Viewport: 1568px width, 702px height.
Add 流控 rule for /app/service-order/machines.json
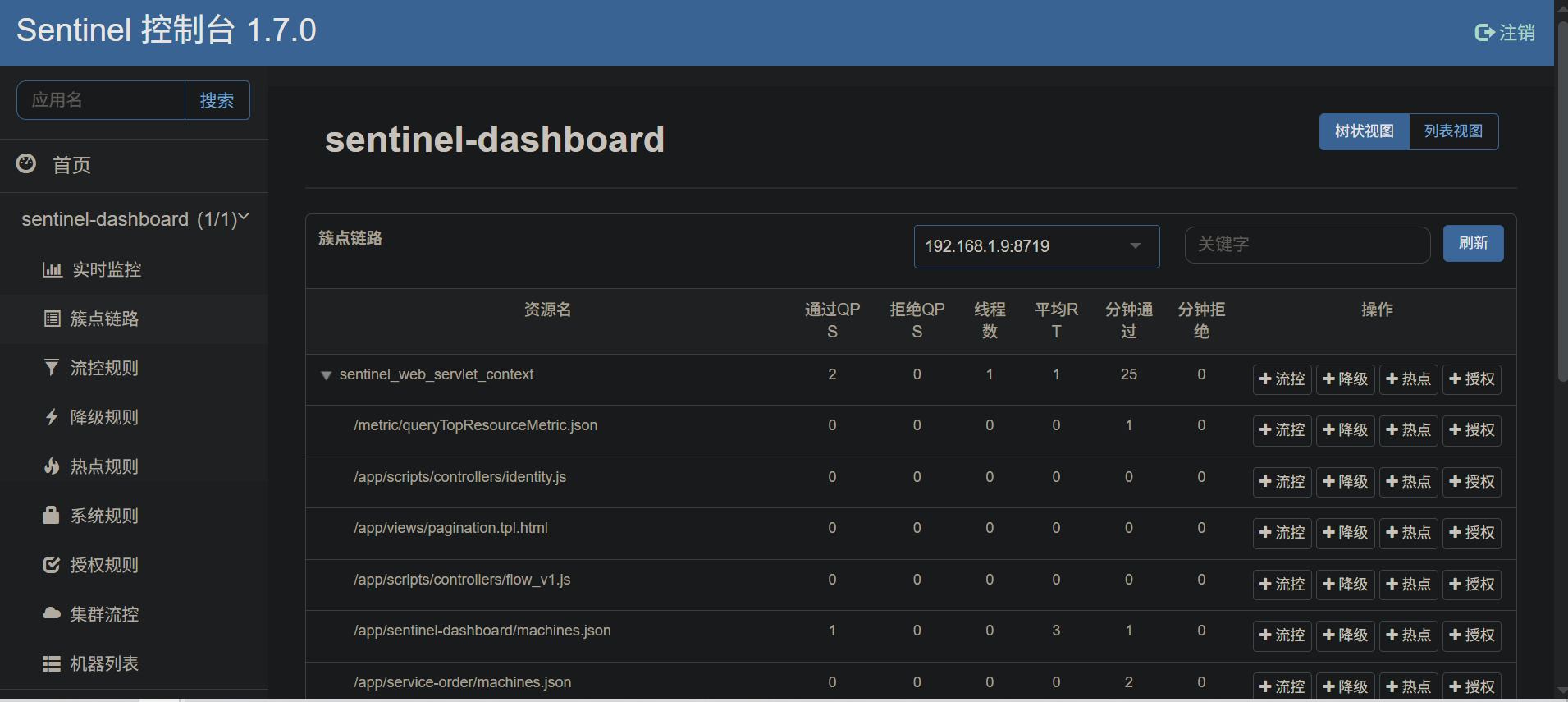click(1282, 686)
